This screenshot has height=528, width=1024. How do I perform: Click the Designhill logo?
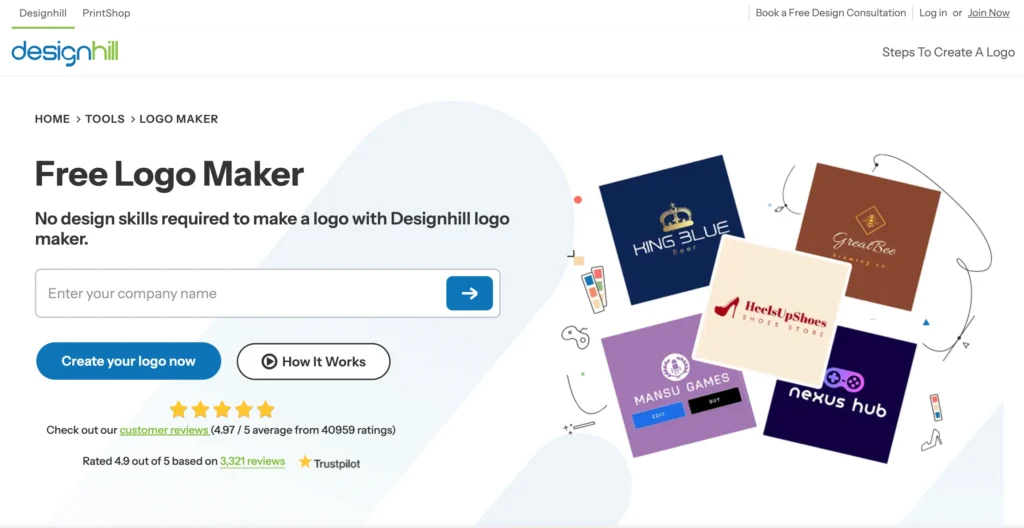[x=65, y=52]
